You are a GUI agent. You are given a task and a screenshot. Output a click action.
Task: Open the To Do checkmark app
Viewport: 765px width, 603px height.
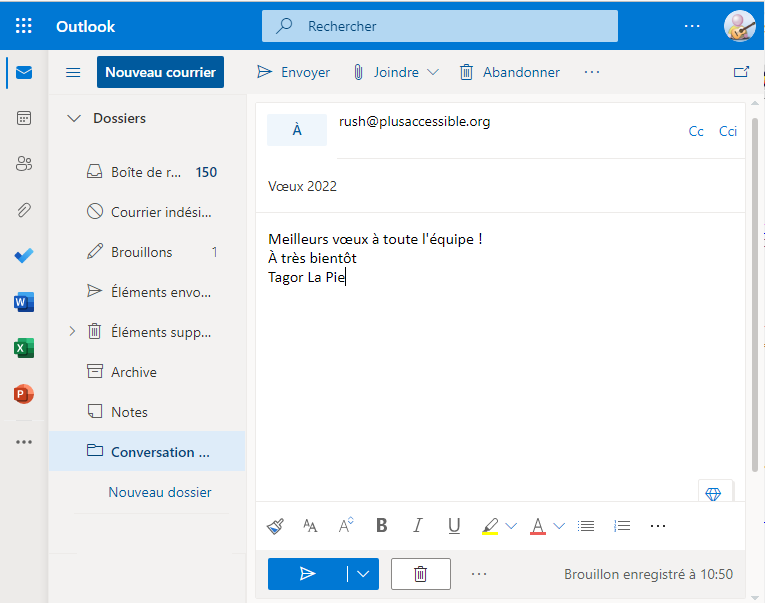pyautogui.click(x=24, y=256)
